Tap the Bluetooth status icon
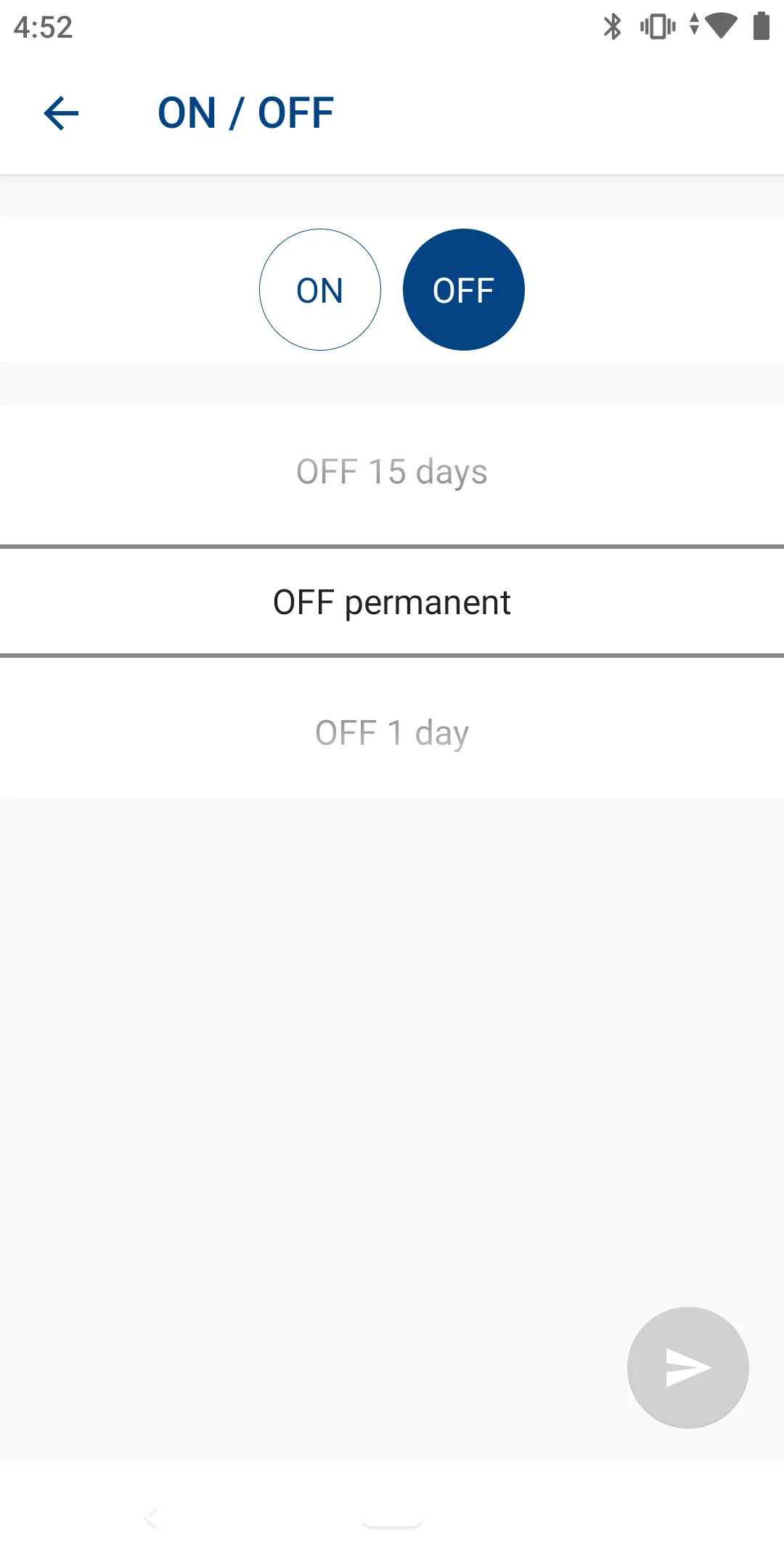The width and height of the screenshot is (784, 1568). point(613,27)
